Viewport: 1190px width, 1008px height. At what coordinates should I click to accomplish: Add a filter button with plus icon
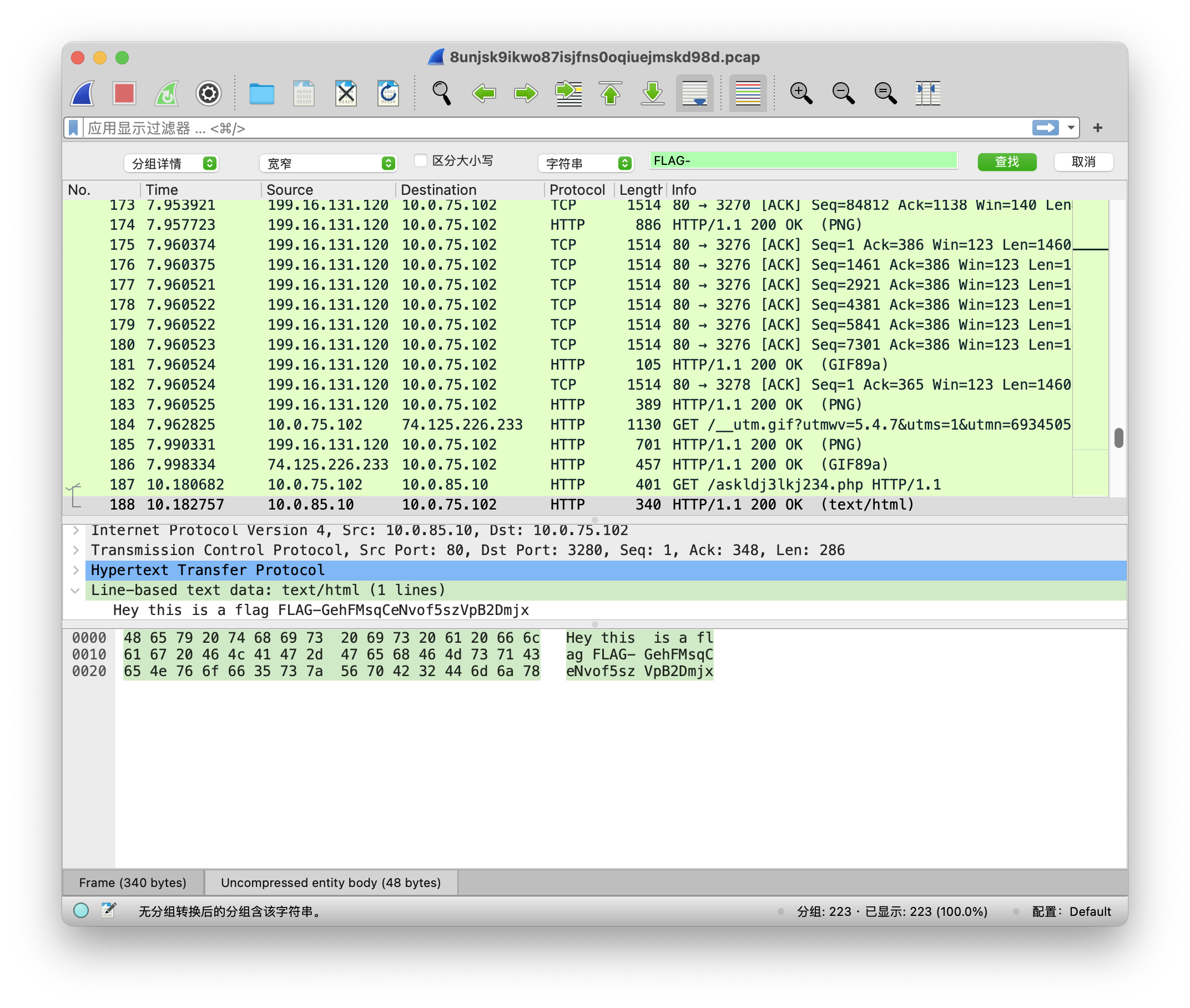coord(1097,128)
